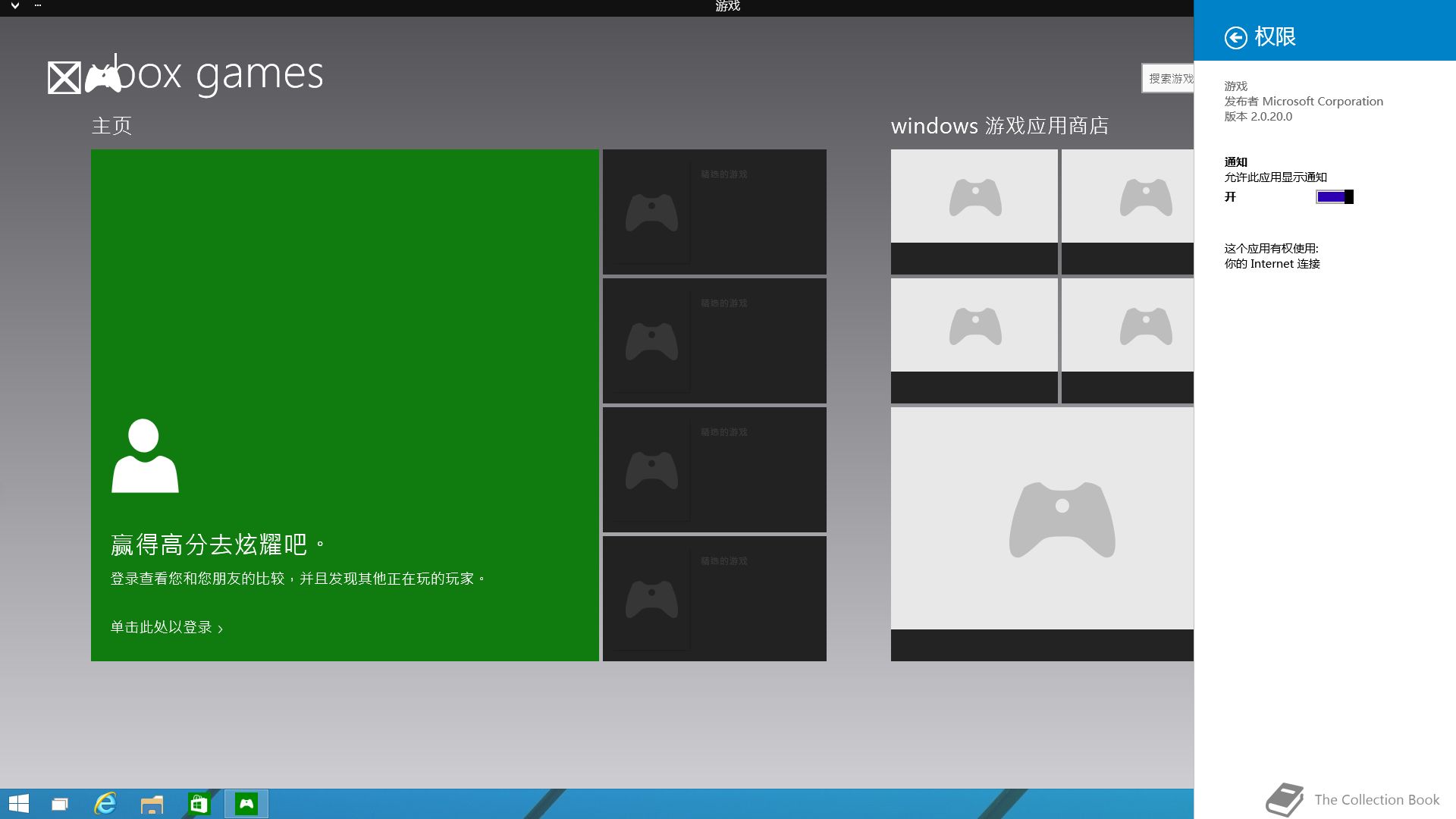This screenshot has height=819, width=1456.
Task: Toggle the 通知 notifications switch off
Action: click(1335, 197)
